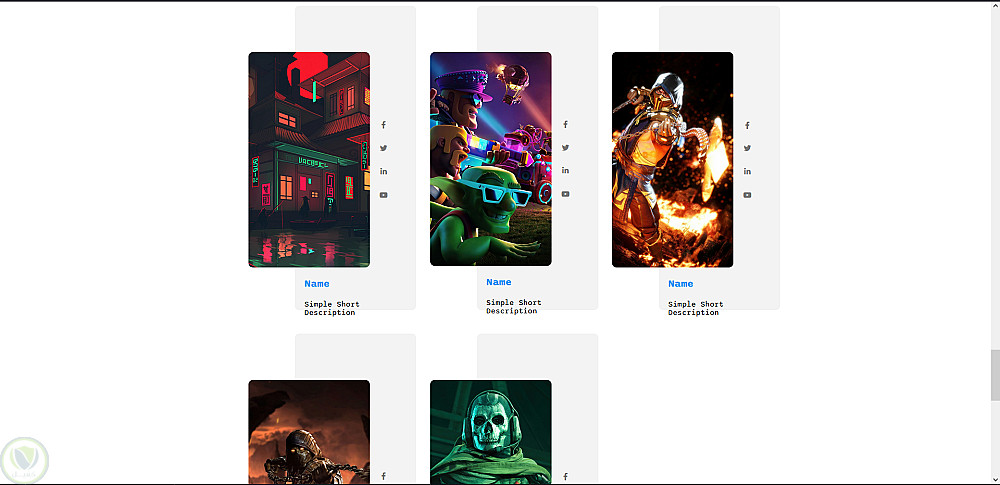Open Facebook icon beside neon street card

pyautogui.click(x=383, y=125)
